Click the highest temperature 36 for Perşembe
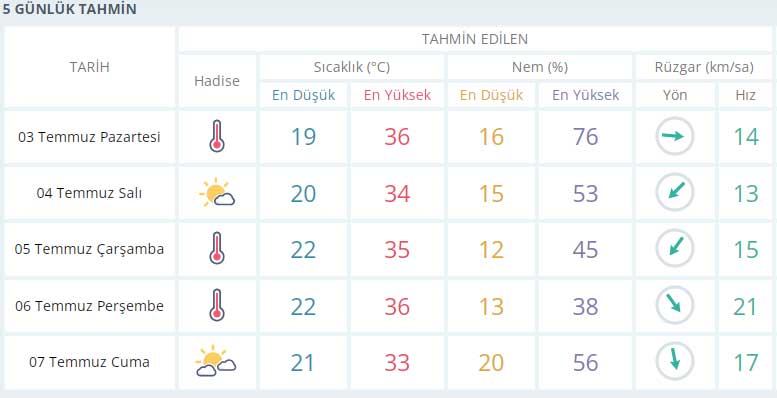The width and height of the screenshot is (777, 398). 397,306
